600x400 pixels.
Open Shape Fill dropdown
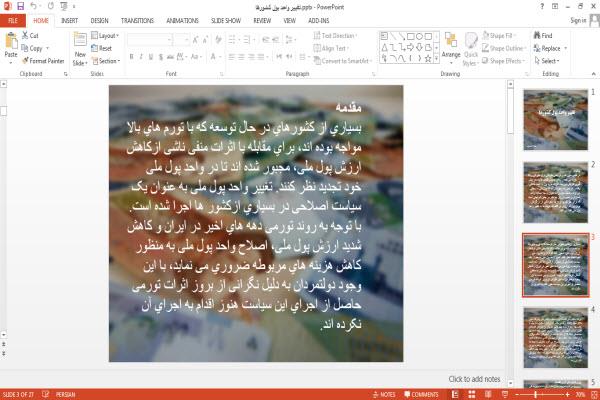click(499, 36)
